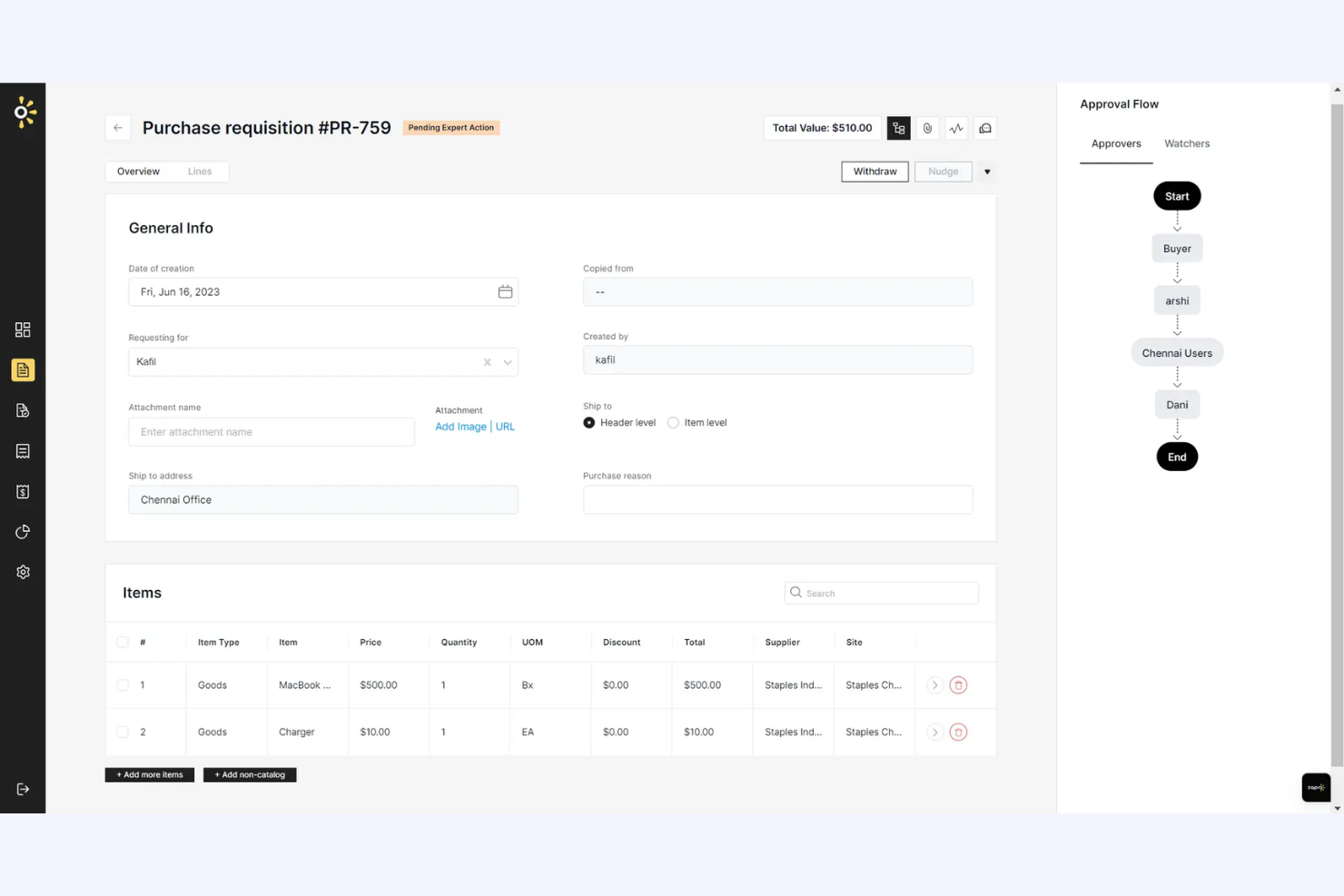Open the dropdown arrow next to Nudge
1344x896 pixels.
tap(986, 171)
